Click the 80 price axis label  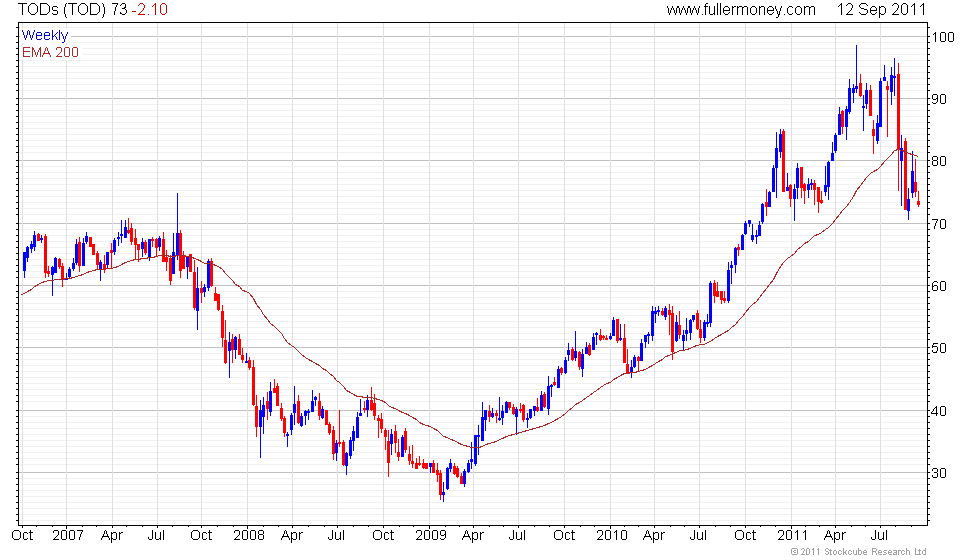click(939, 161)
